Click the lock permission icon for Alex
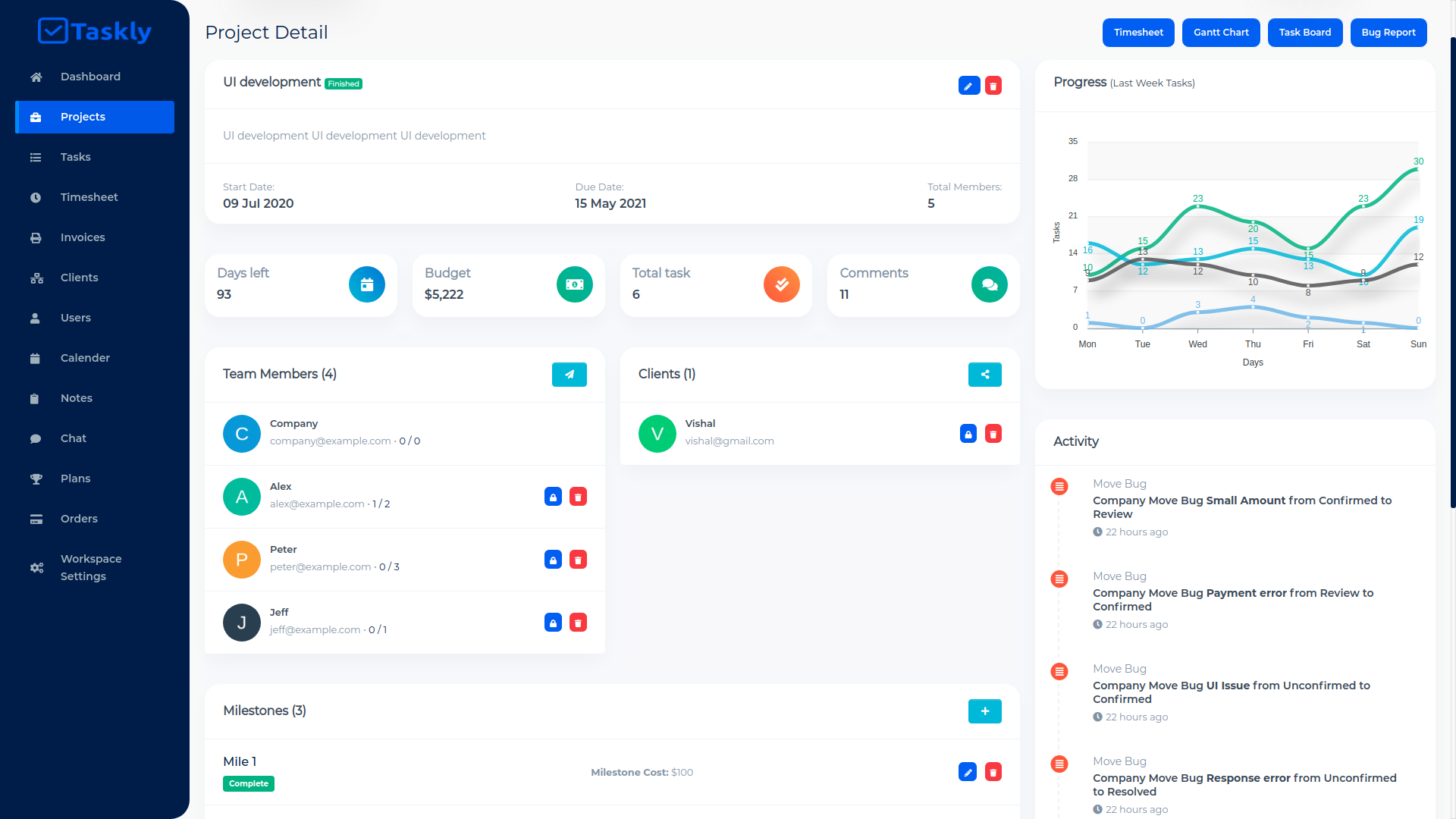Image resolution: width=1456 pixels, height=819 pixels. (x=553, y=497)
